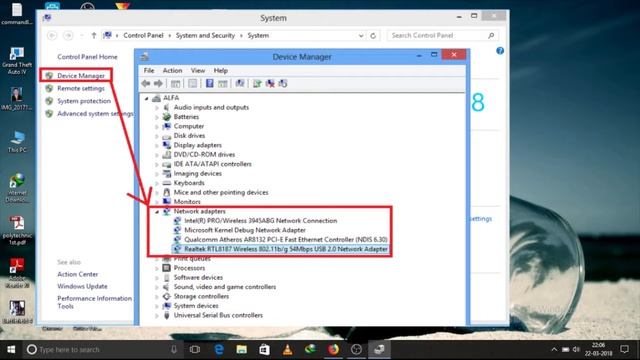Select Microsoft Kernel Debug Network Adapter

245,230
